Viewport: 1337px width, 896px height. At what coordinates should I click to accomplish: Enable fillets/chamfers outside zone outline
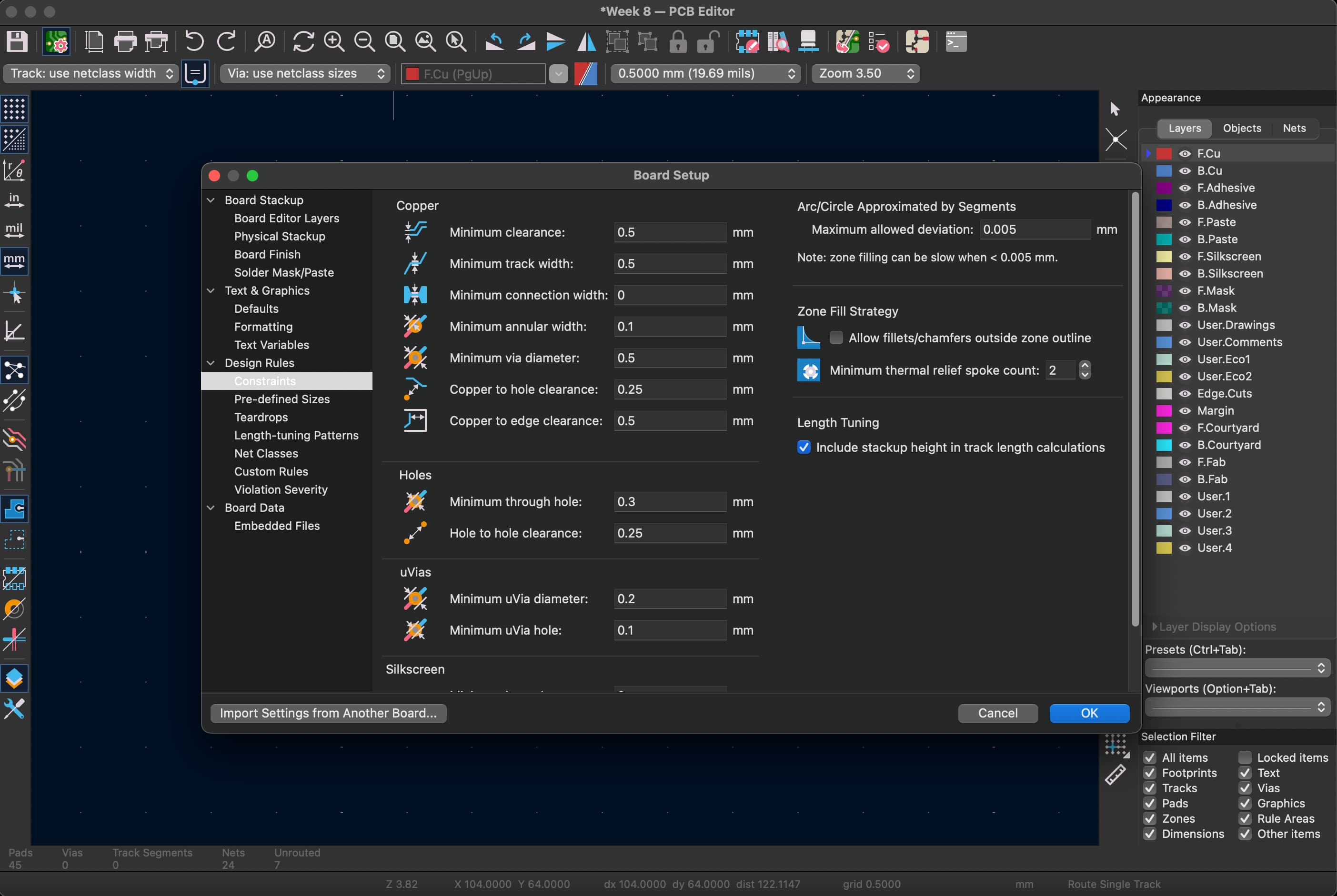tap(836, 338)
